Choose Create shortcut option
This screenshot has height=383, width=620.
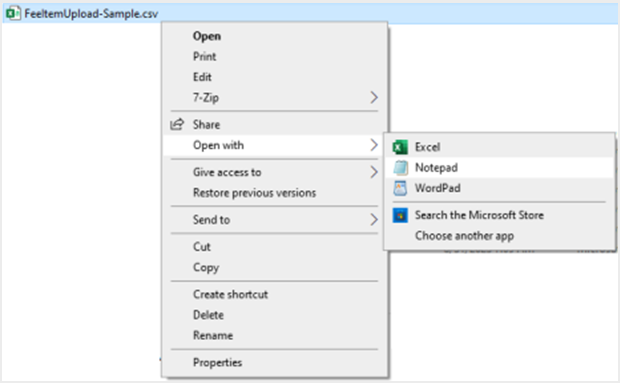click(x=230, y=294)
